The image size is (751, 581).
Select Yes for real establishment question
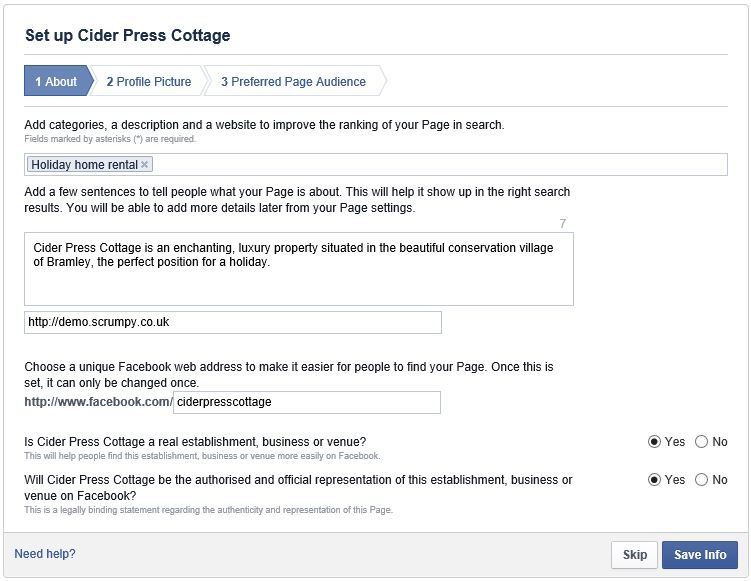click(655, 442)
